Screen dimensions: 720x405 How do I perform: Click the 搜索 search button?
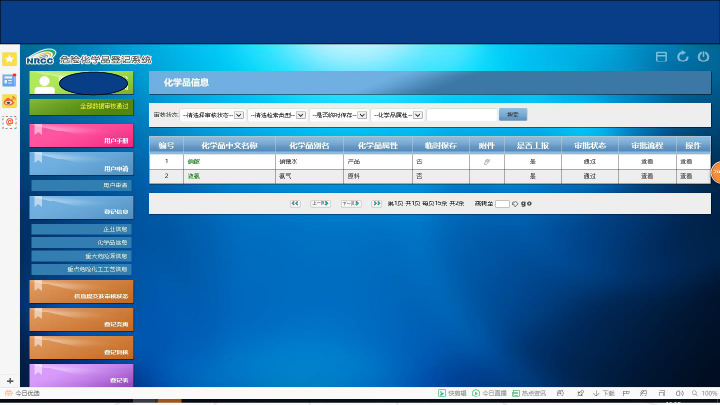[512, 115]
